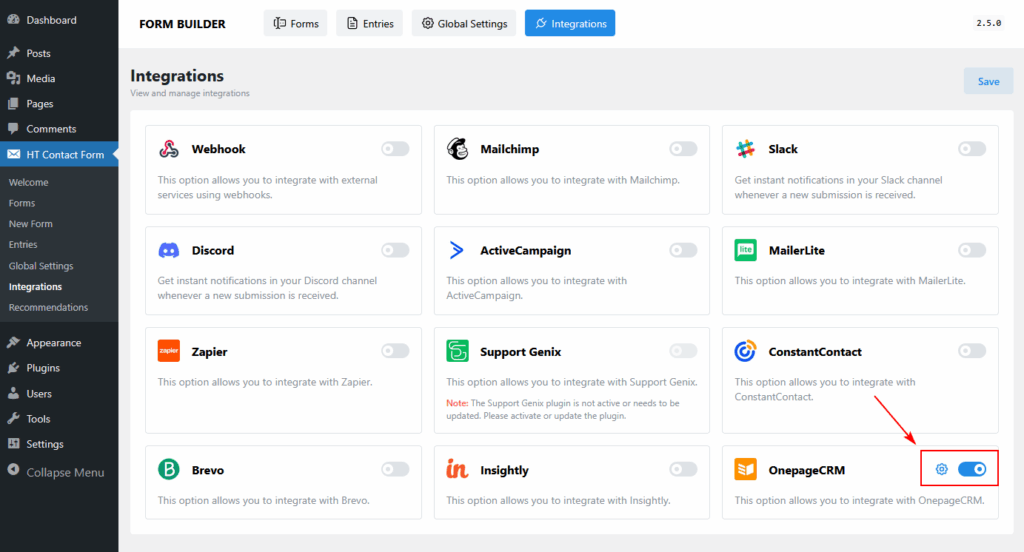Enable the Webhook integration toggle
Viewport: 1024px width, 552px height.
click(x=395, y=149)
